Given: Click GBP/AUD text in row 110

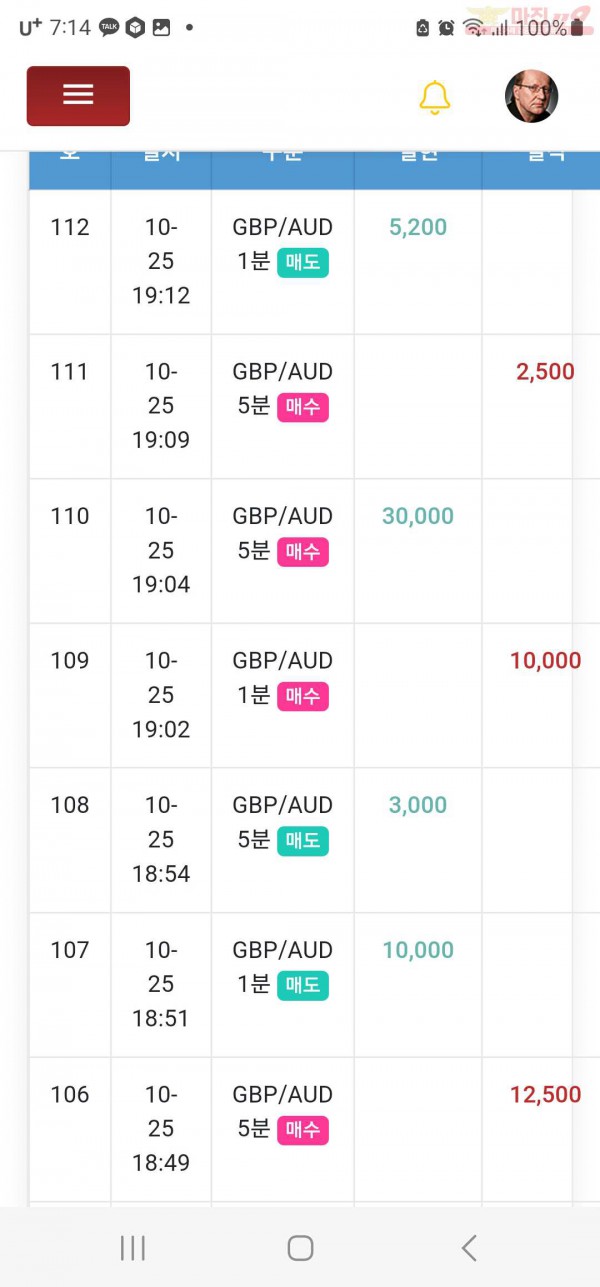Looking at the screenshot, I should pos(283,516).
